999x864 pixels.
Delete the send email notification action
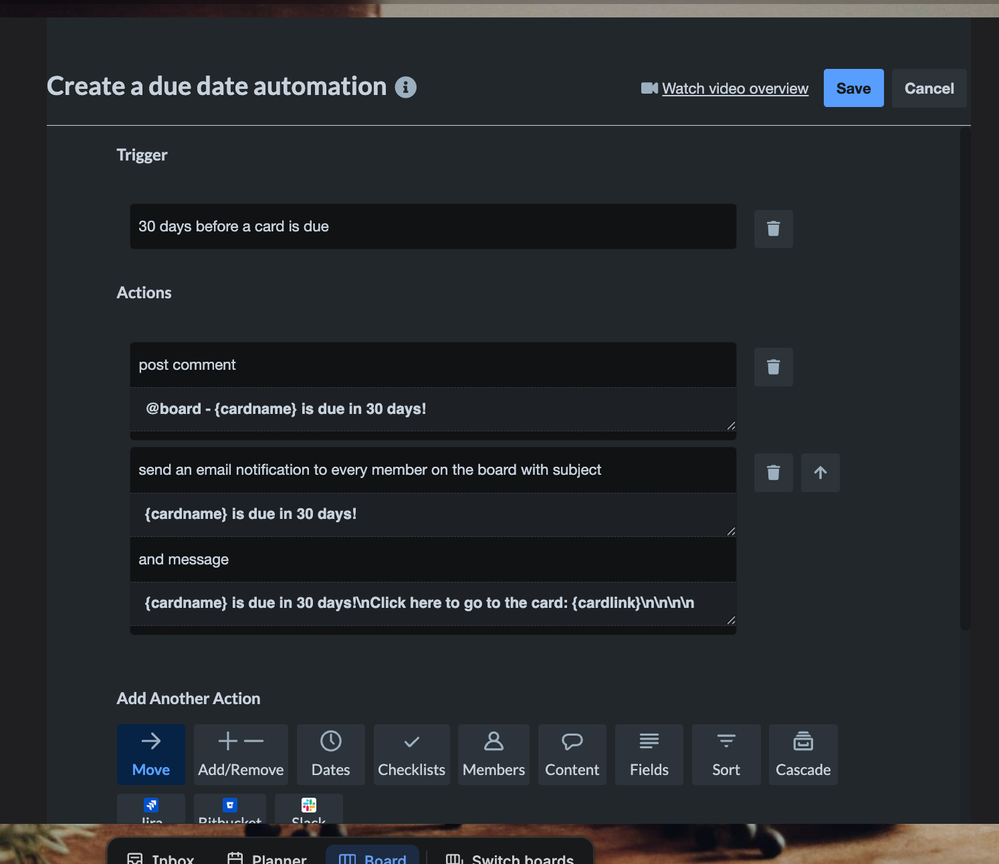[773, 473]
